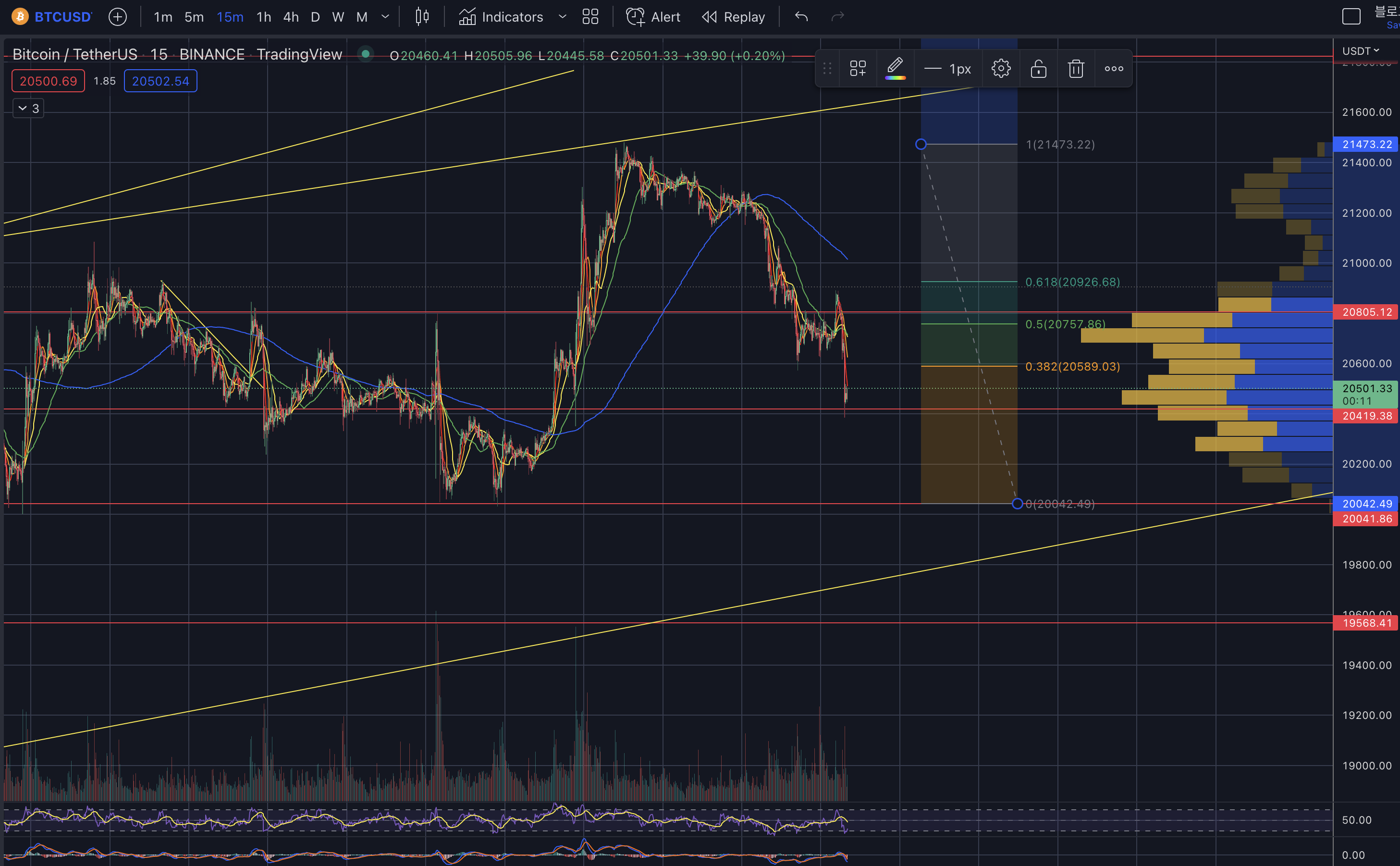Viewport: 1400px width, 866px height.
Task: Click the 21600.00 price scale value
Action: (x=1366, y=112)
